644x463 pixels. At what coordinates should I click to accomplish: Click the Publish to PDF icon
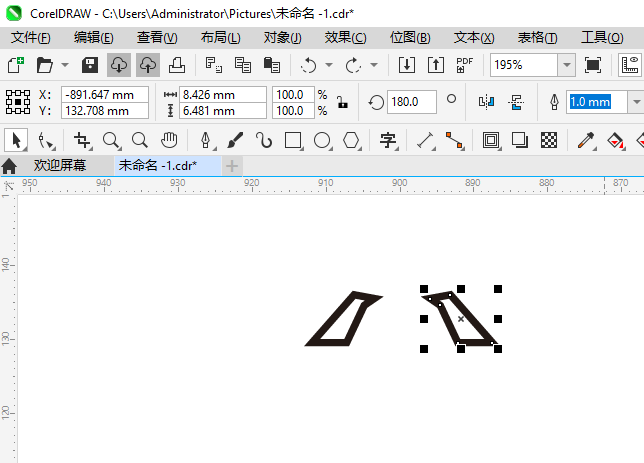[465, 65]
